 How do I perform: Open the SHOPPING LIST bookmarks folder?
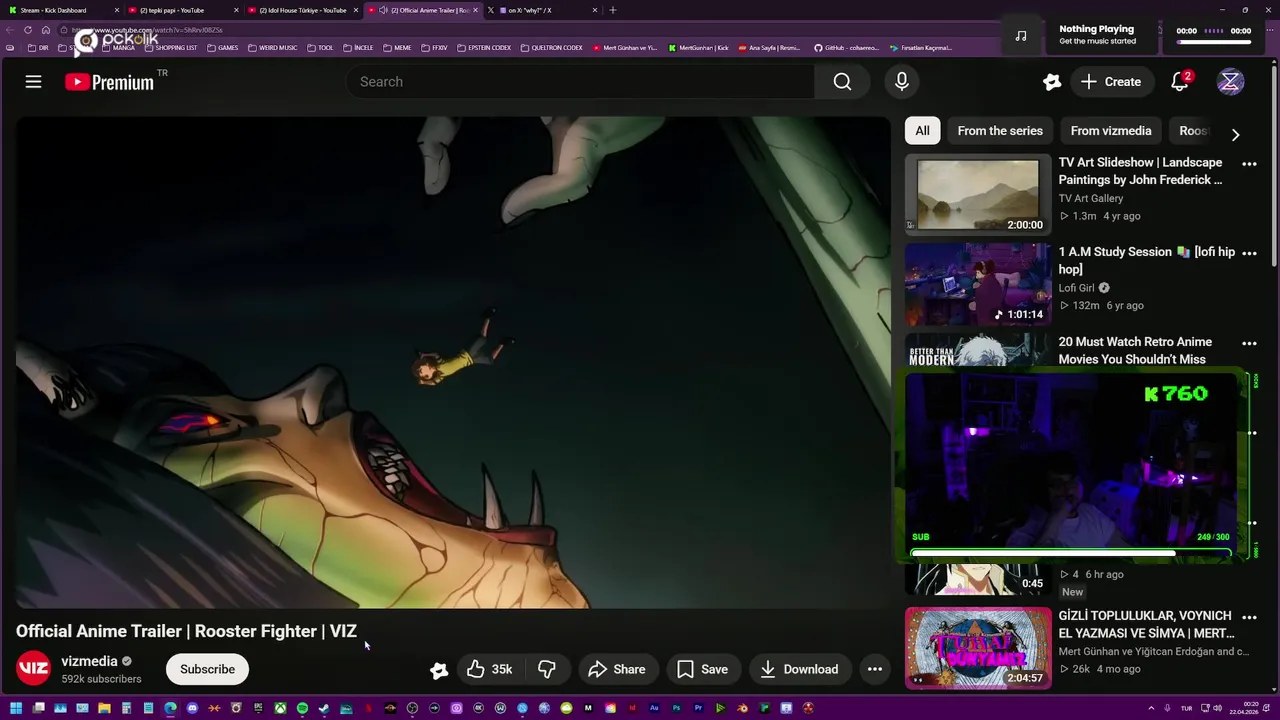click(x=171, y=48)
